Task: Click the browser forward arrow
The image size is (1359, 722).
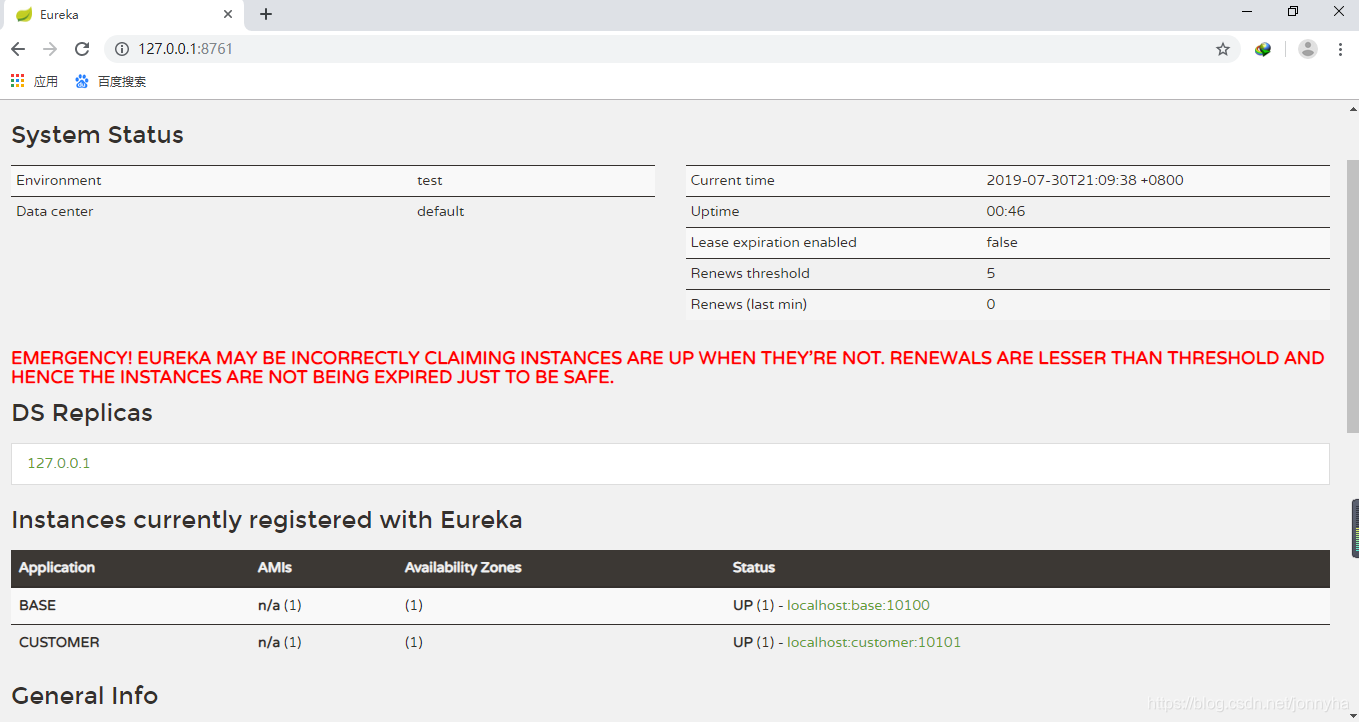Action: coord(50,49)
